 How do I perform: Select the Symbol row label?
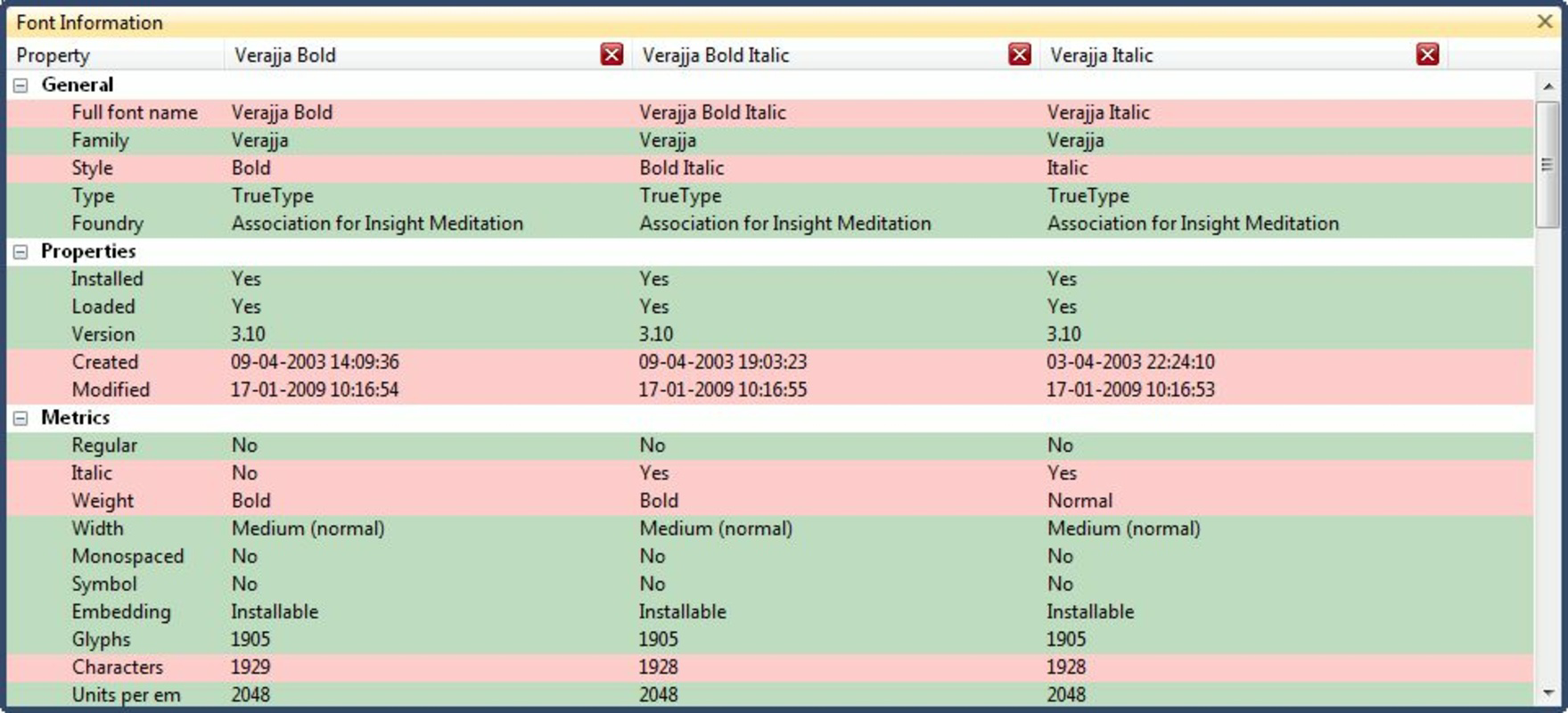(x=104, y=584)
